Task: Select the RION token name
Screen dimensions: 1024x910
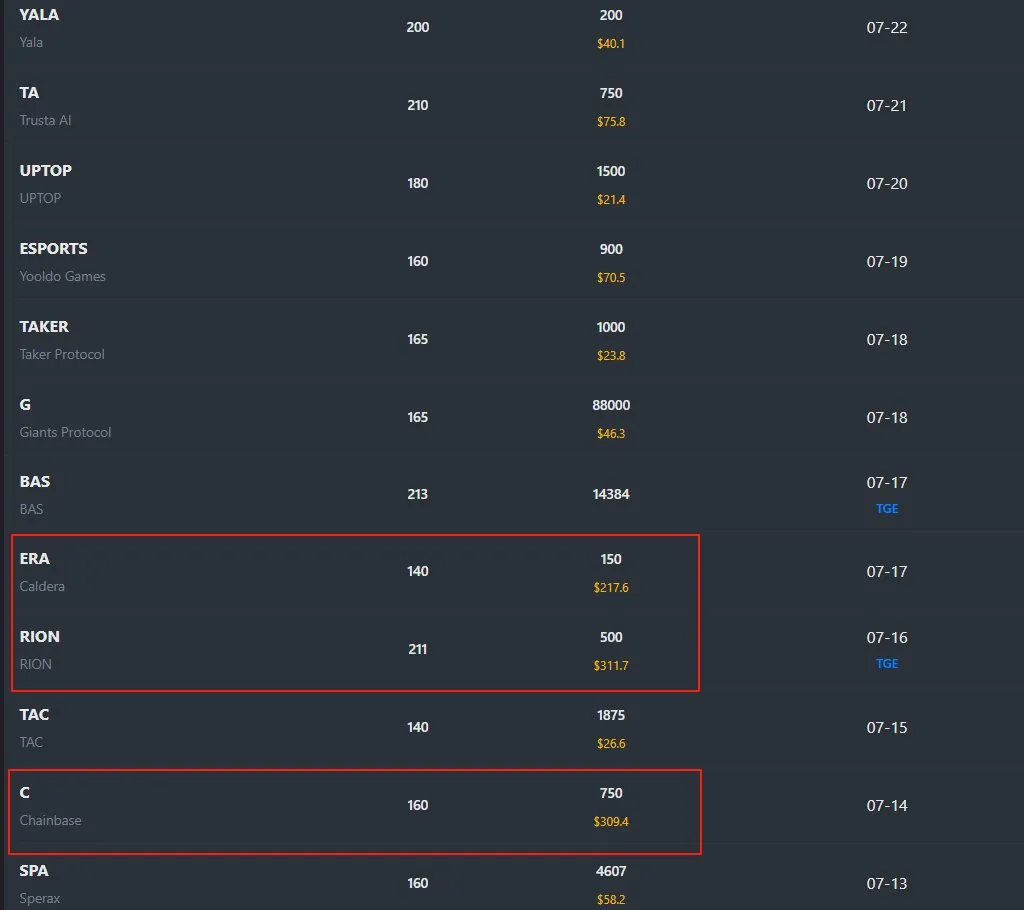Action: pos(40,637)
